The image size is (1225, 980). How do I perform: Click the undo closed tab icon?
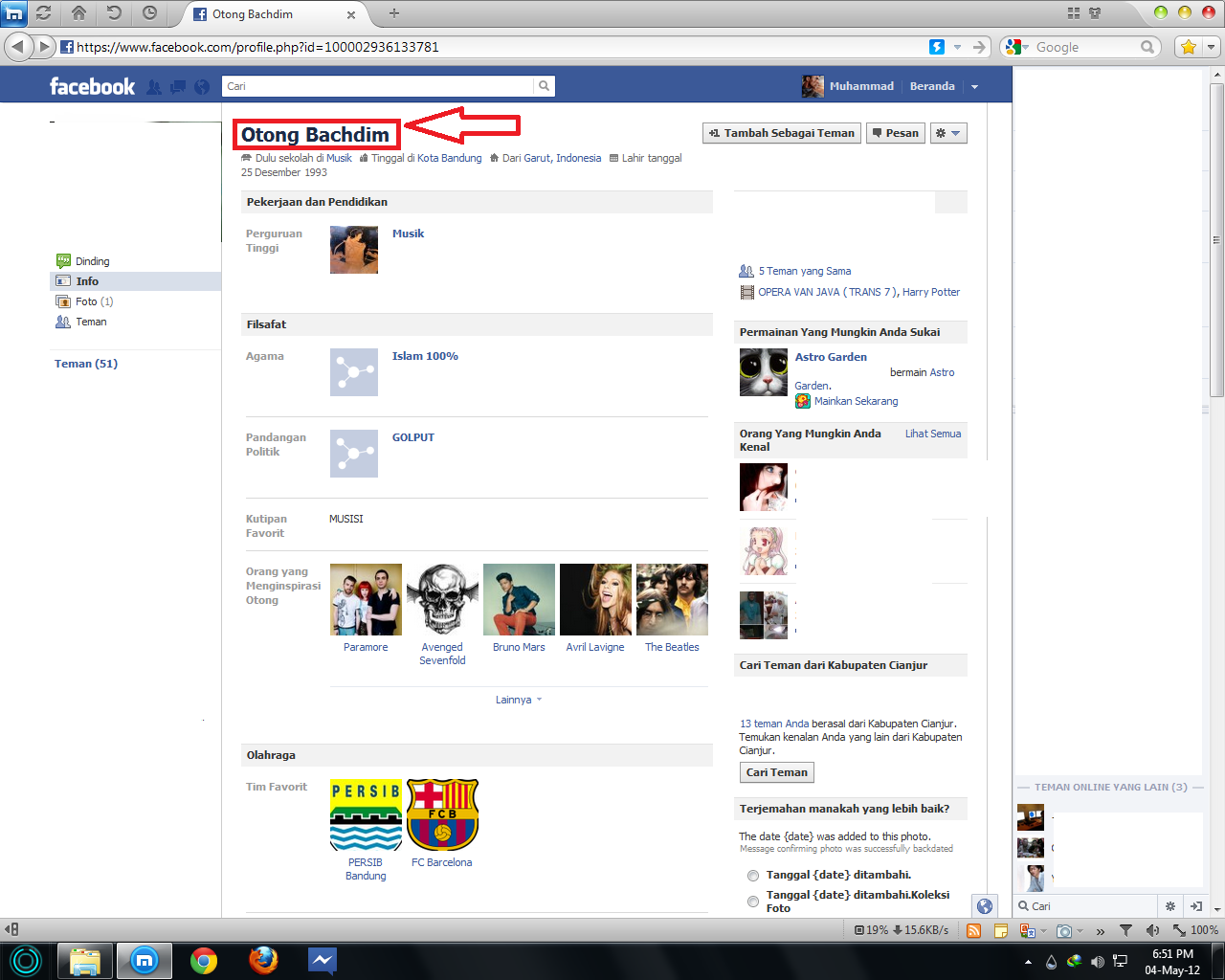click(114, 13)
